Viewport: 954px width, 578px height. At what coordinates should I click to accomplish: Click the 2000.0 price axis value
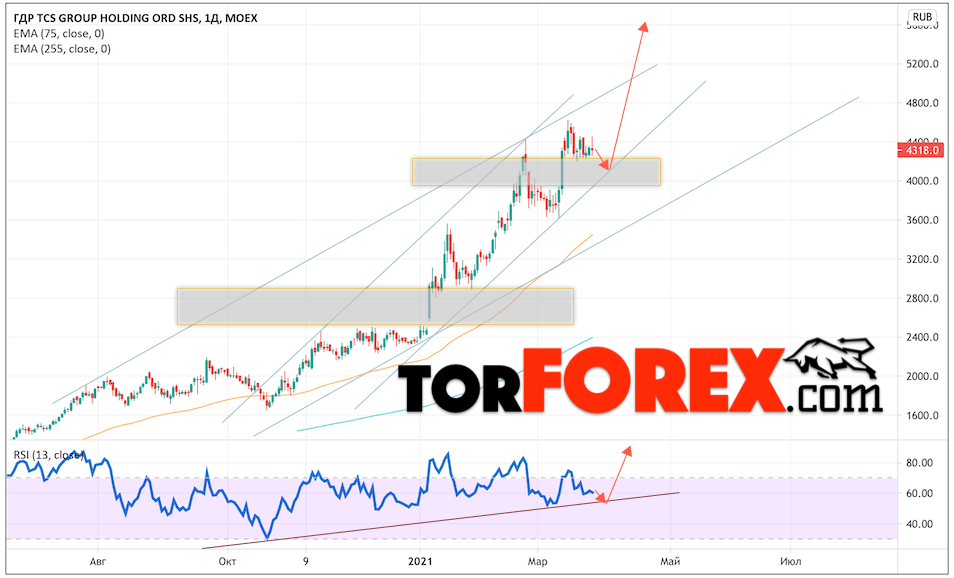pyautogui.click(x=922, y=376)
